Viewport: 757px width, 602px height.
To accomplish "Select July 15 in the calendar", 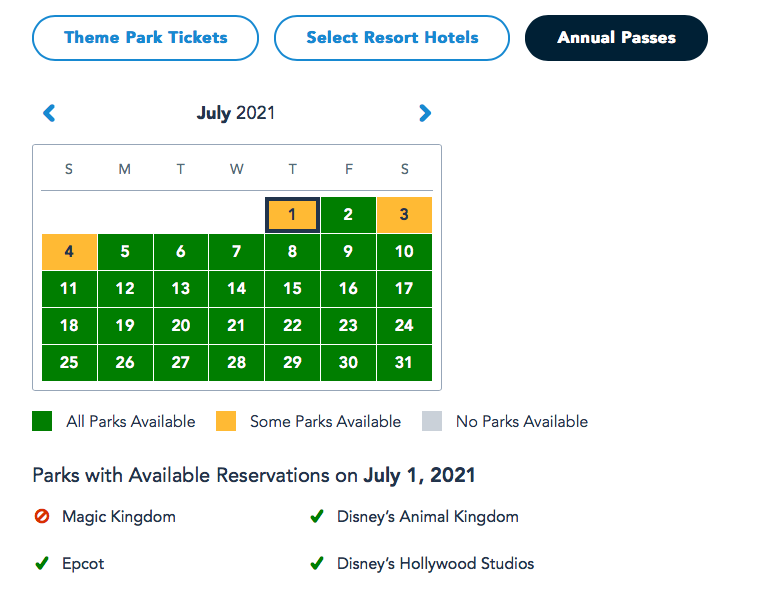I will [292, 289].
